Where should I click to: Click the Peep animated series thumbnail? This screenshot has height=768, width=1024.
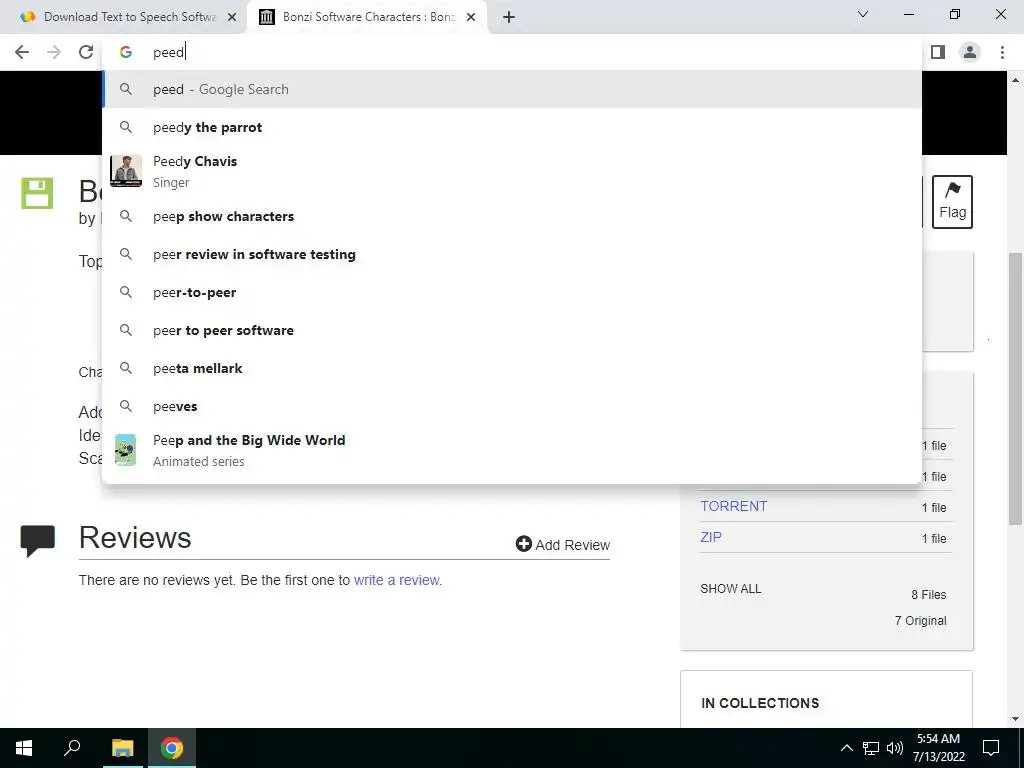125,450
